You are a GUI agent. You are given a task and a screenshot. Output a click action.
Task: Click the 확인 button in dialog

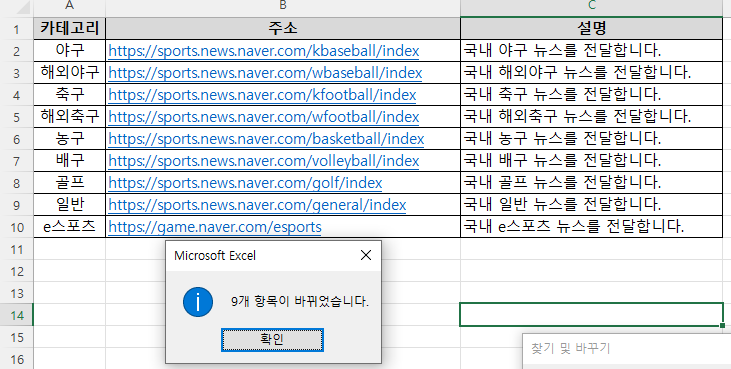point(272,340)
